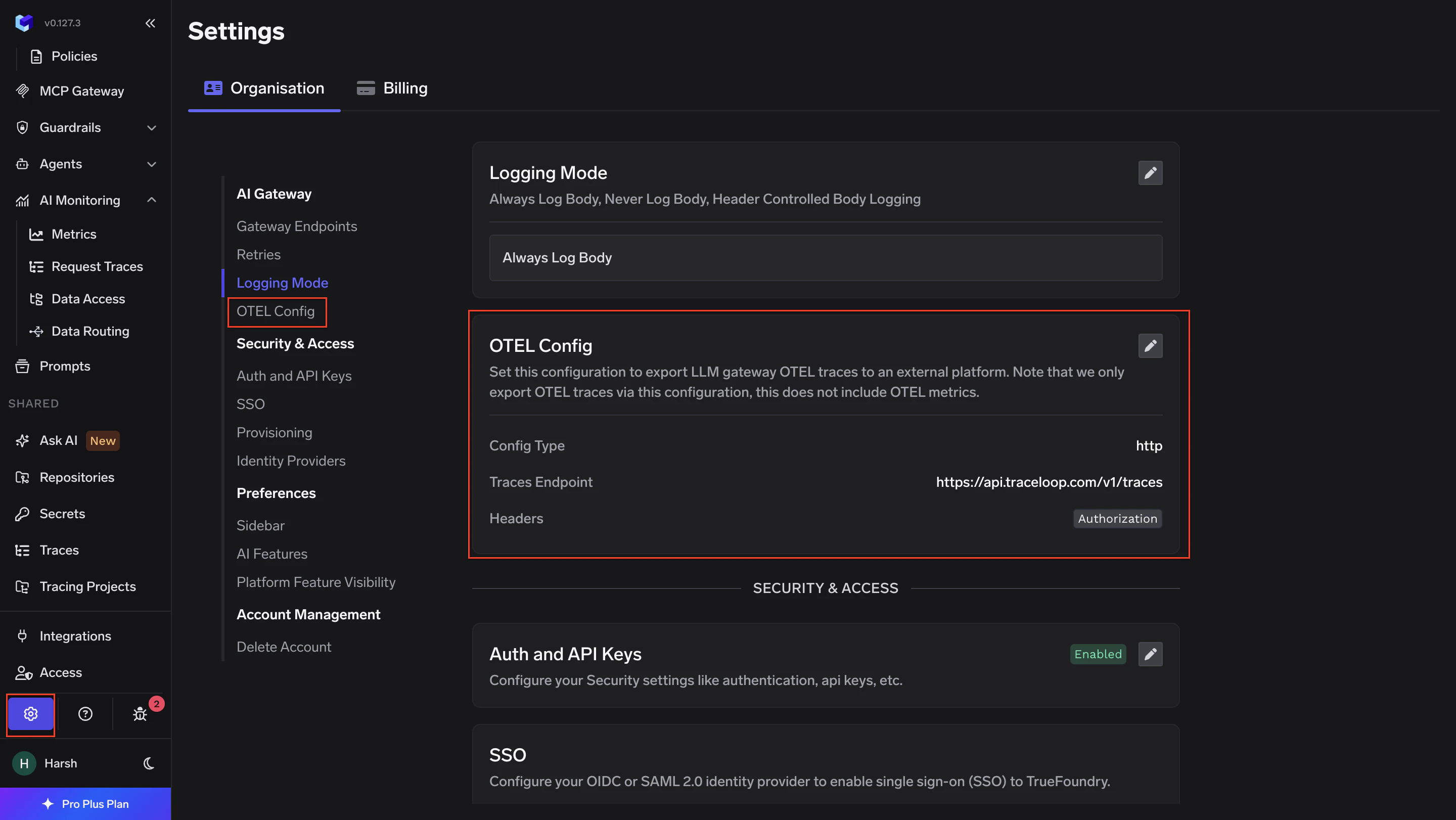The image size is (1456, 820).
Task: Select Logging Mode in settings nav
Action: pos(282,283)
